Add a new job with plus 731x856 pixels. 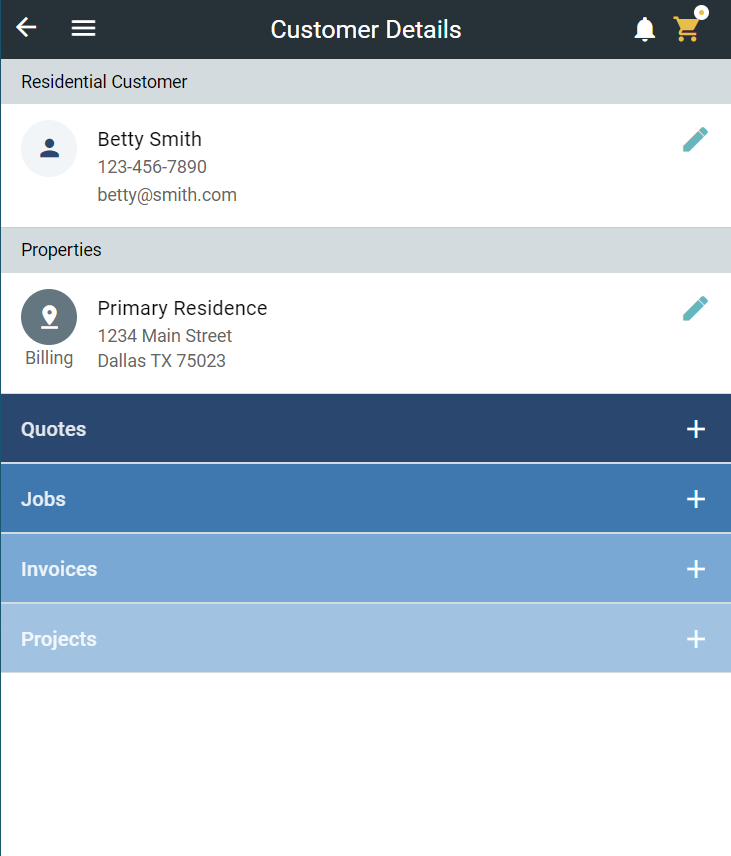point(696,499)
